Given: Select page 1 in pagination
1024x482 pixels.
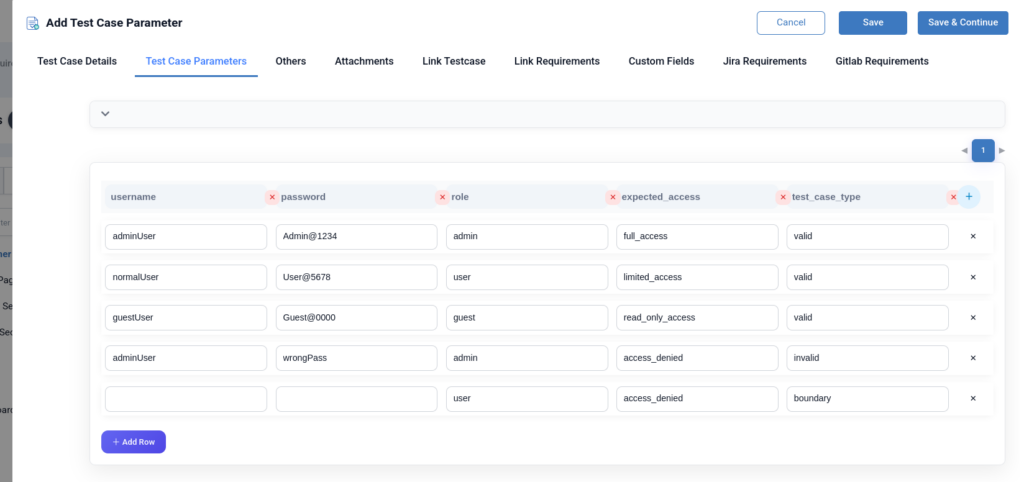Looking at the screenshot, I should [983, 151].
